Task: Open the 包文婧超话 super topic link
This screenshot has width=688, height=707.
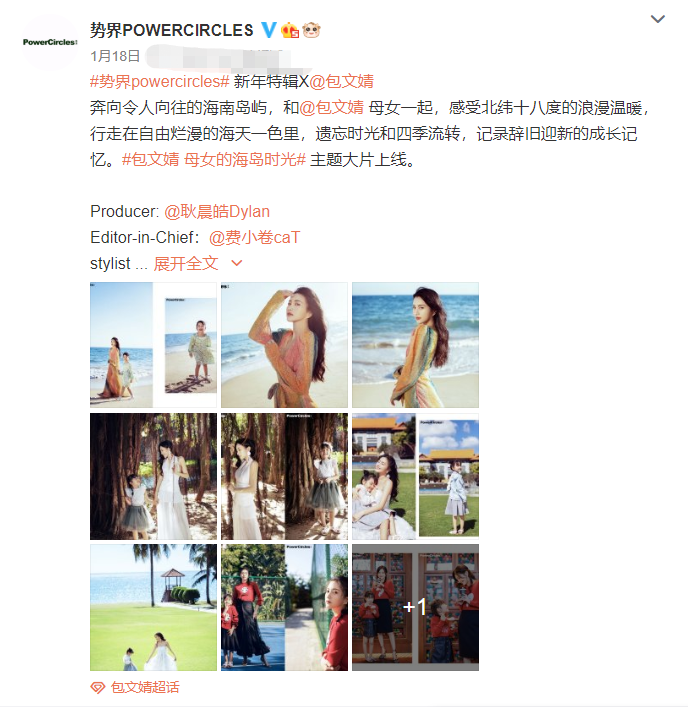Action: pos(145,687)
